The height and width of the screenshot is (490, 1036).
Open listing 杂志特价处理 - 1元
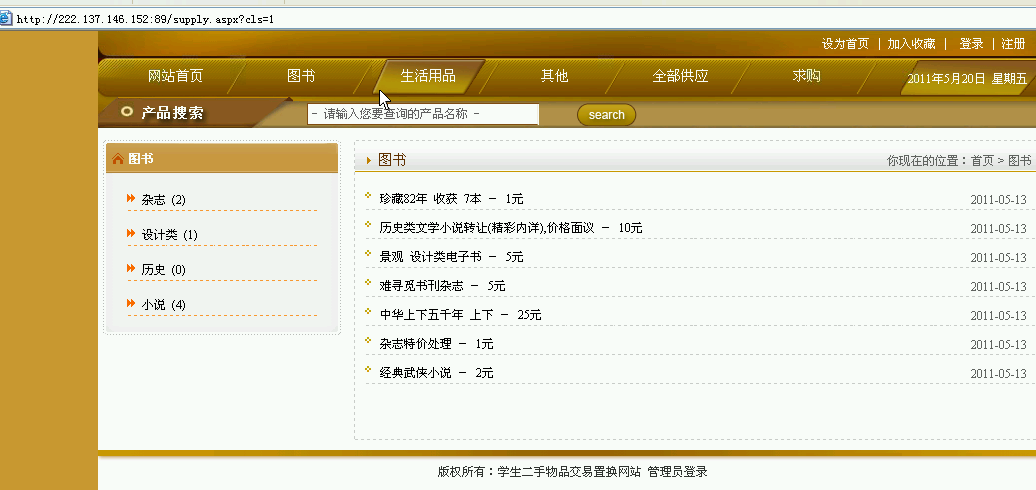436,344
